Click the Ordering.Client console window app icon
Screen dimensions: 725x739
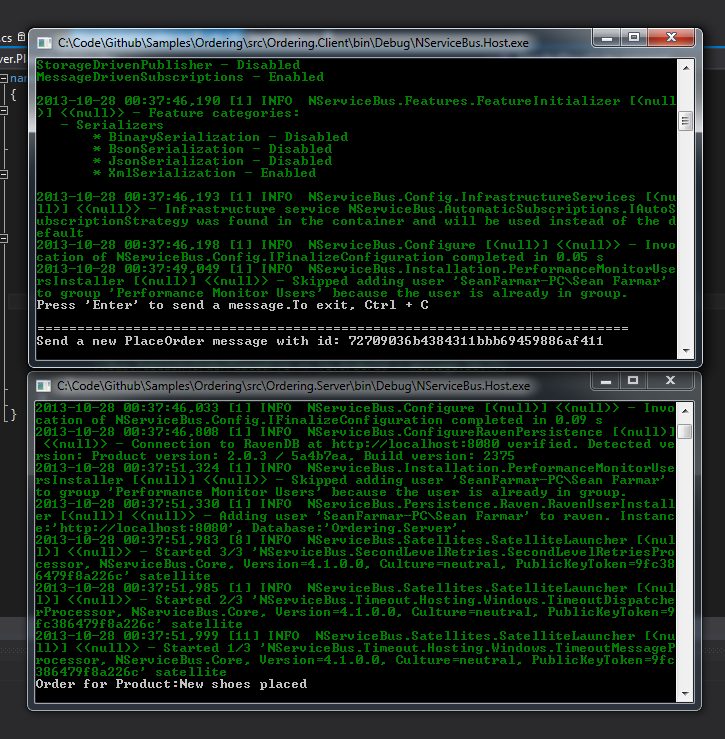click(x=45, y=43)
